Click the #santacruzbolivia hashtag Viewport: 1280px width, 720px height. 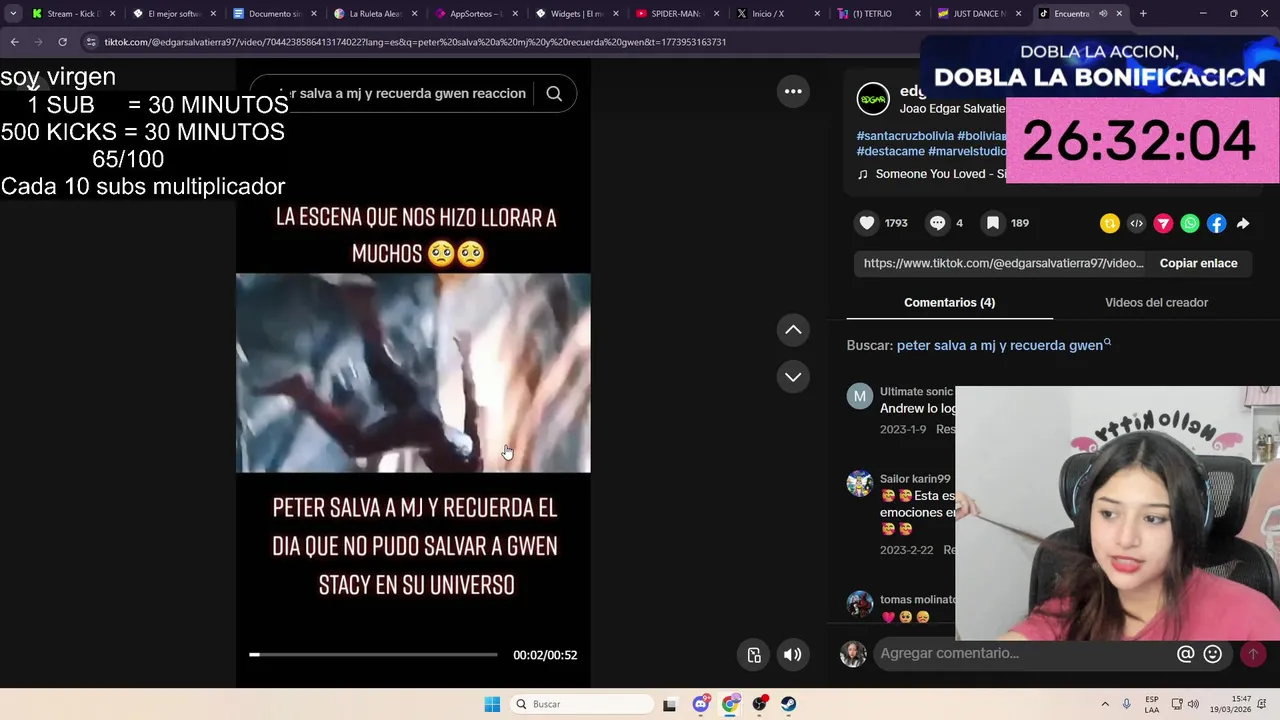(x=905, y=136)
